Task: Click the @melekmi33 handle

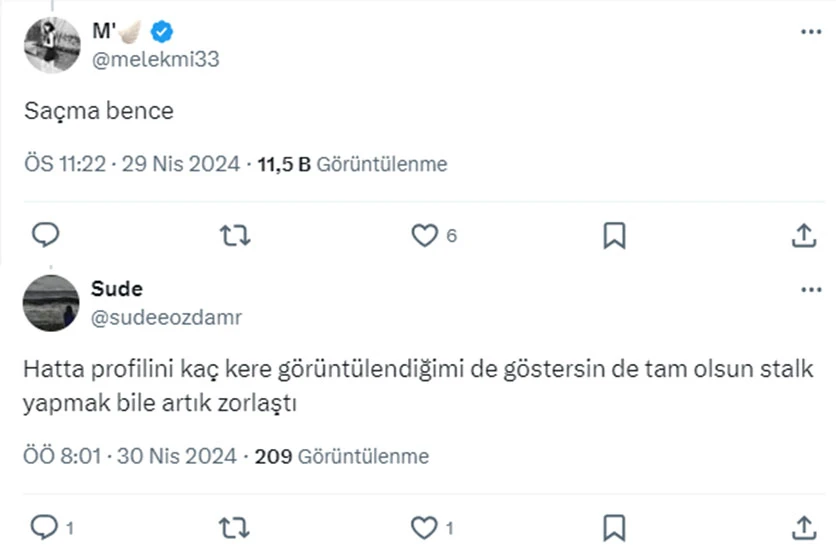Action: click(155, 59)
